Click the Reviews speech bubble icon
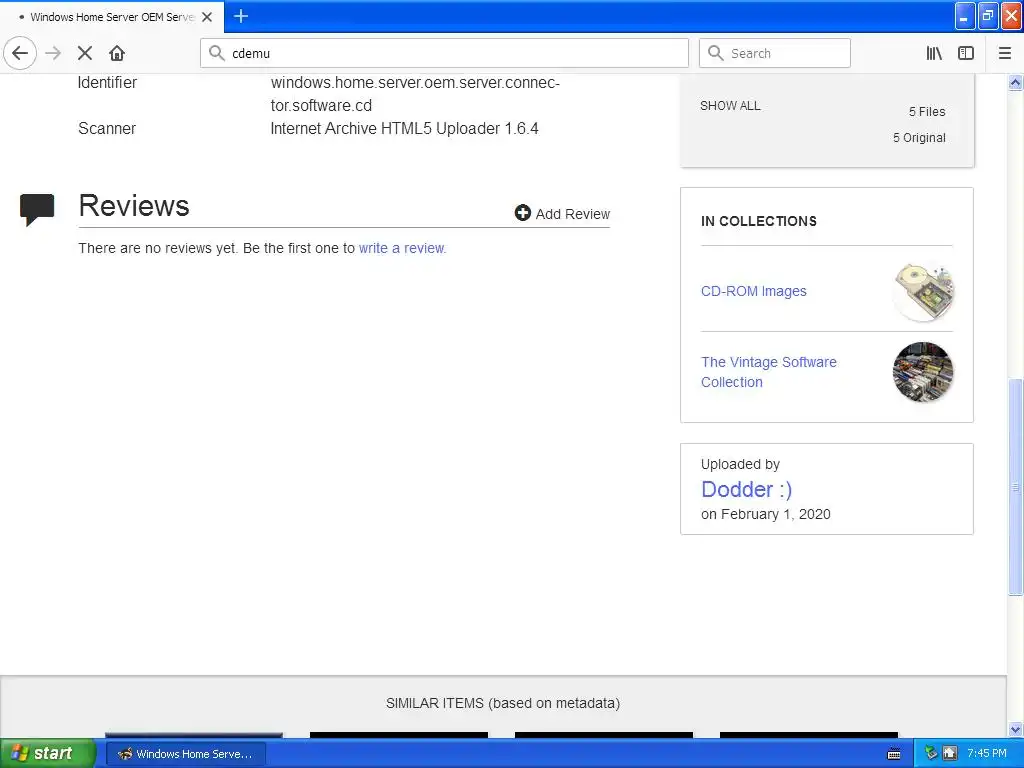1024x768 pixels. pyautogui.click(x=37, y=210)
